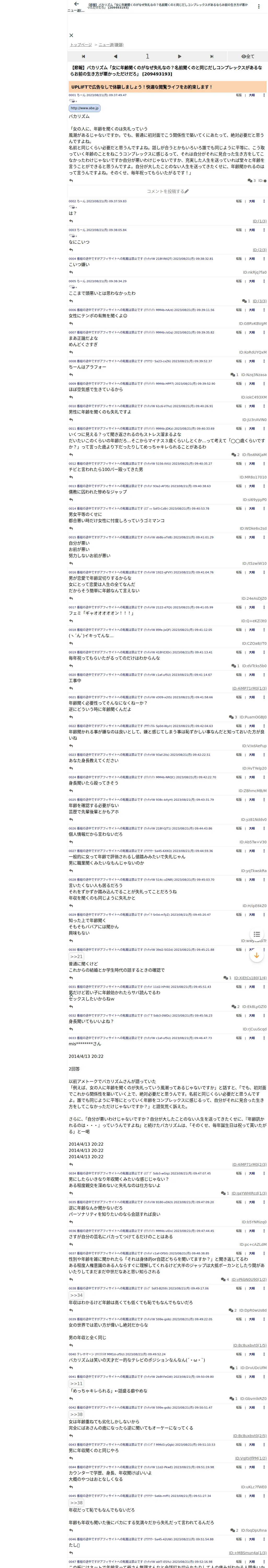The image size is (268, 1568).
Task: Open ID:4jMP71rM0(2/3) link under post 0033
Action: click(x=249, y=1165)
